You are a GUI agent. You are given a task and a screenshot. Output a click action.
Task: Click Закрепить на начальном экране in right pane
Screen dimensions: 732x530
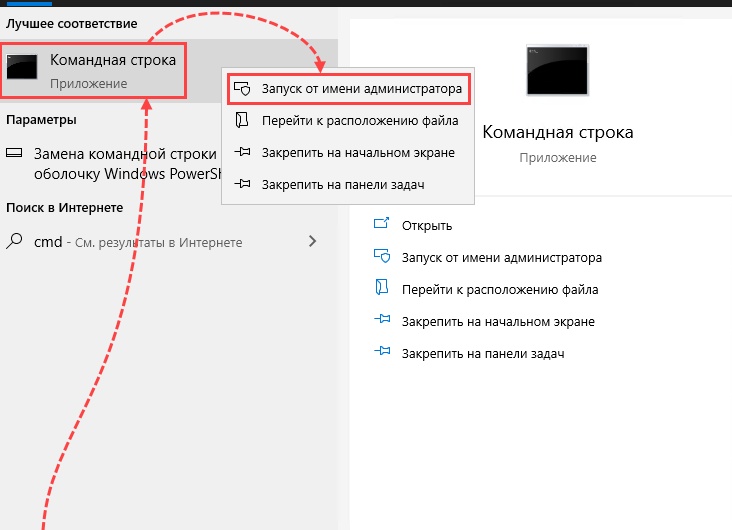point(498,321)
